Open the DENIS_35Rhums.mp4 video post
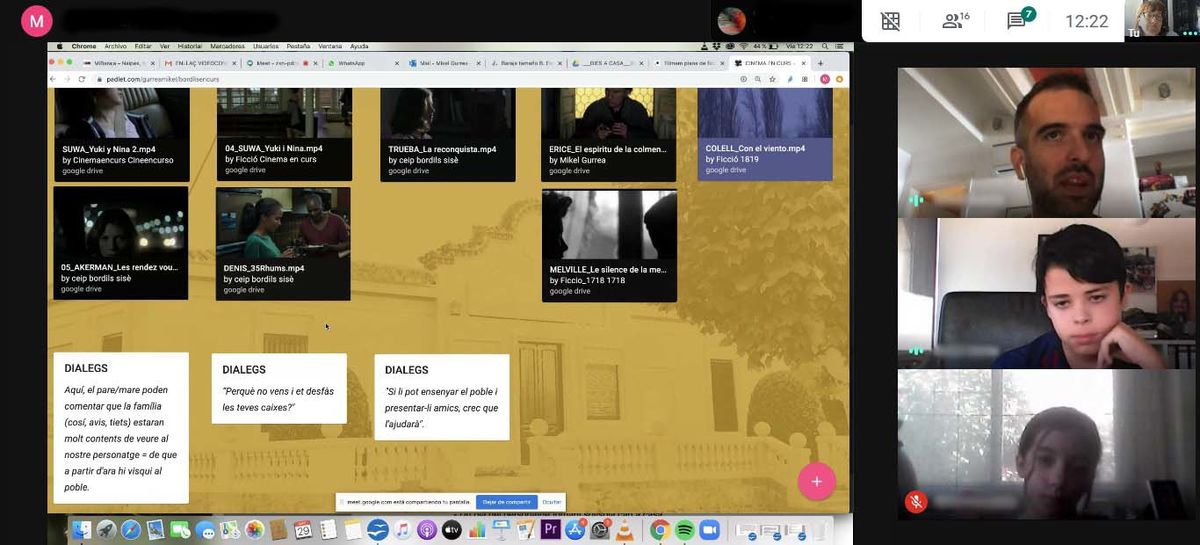The width and height of the screenshot is (1200, 545). (283, 243)
